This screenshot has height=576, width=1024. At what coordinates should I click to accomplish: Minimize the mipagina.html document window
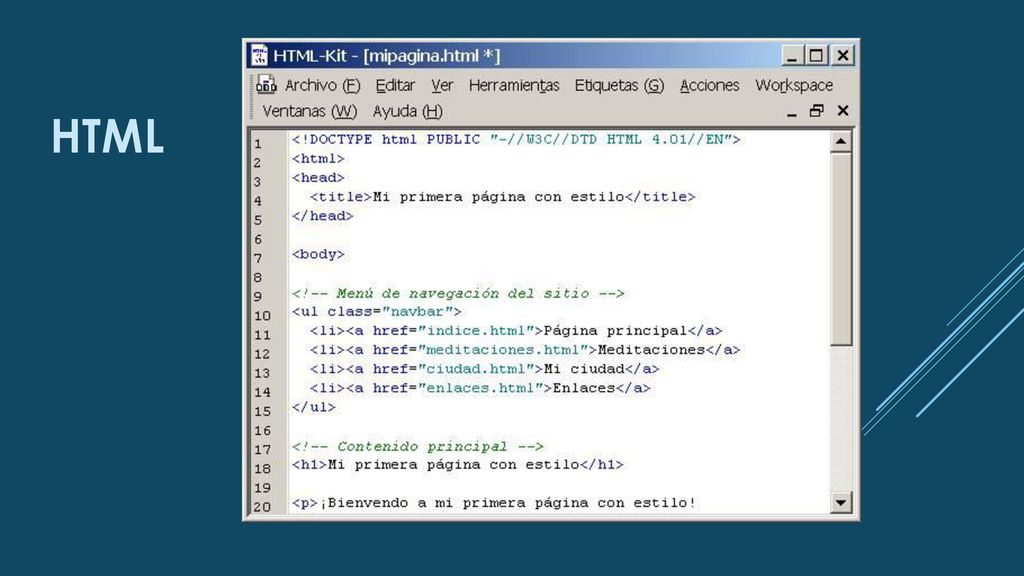coord(792,112)
